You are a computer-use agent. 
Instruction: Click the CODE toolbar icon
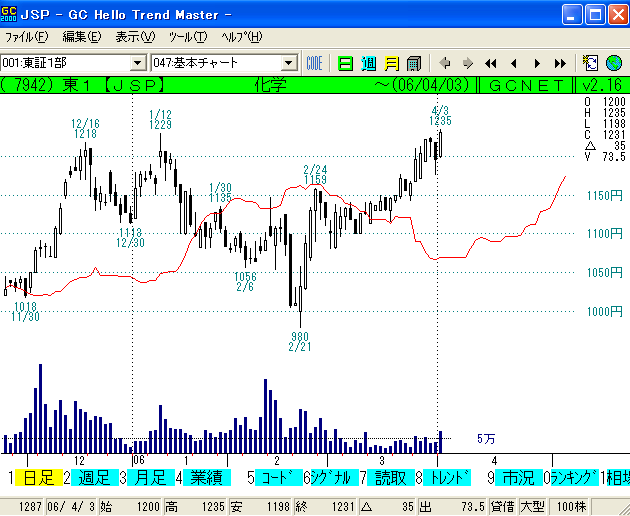314,62
